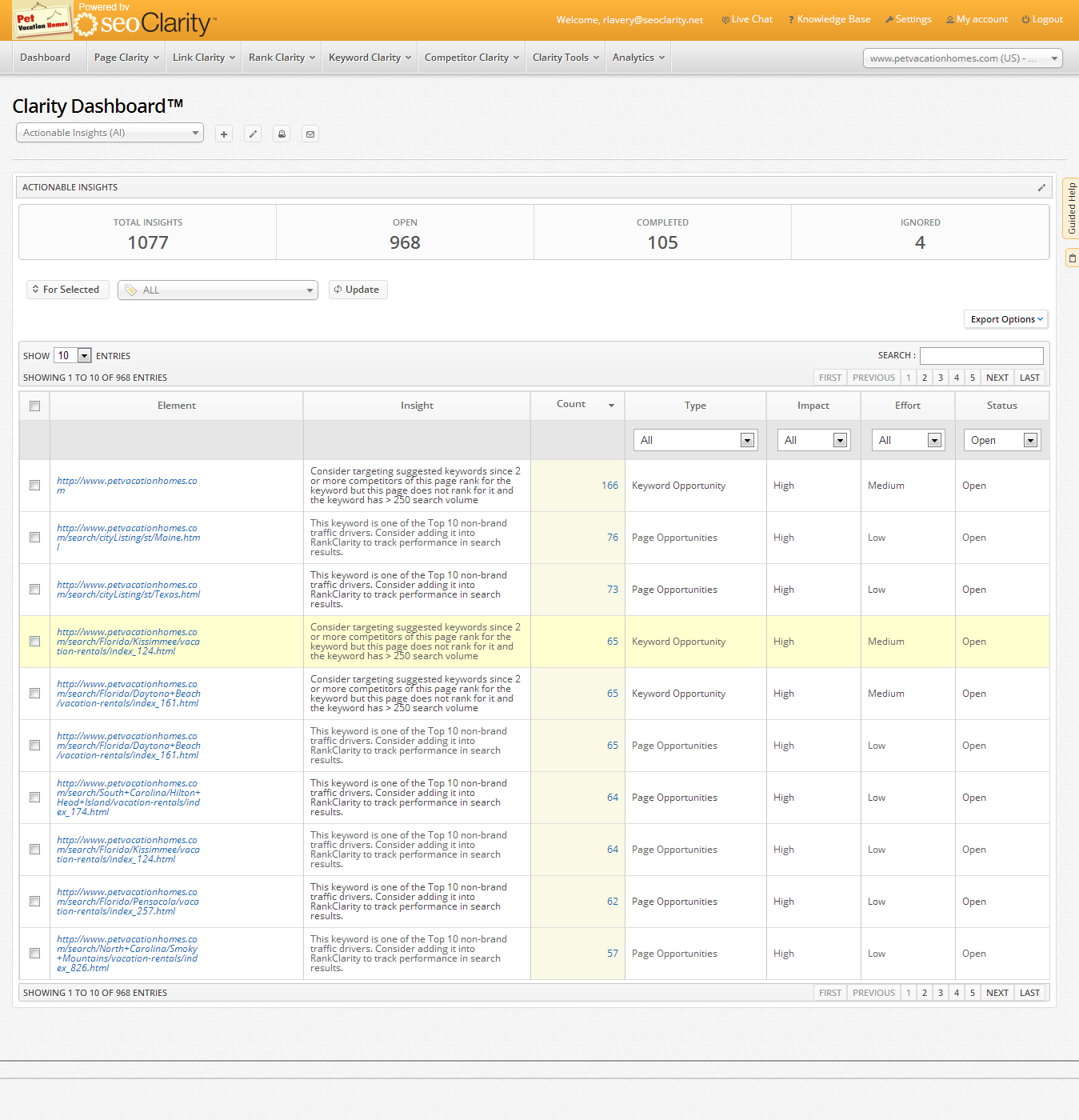
Task: Click the Update button
Action: (x=358, y=290)
